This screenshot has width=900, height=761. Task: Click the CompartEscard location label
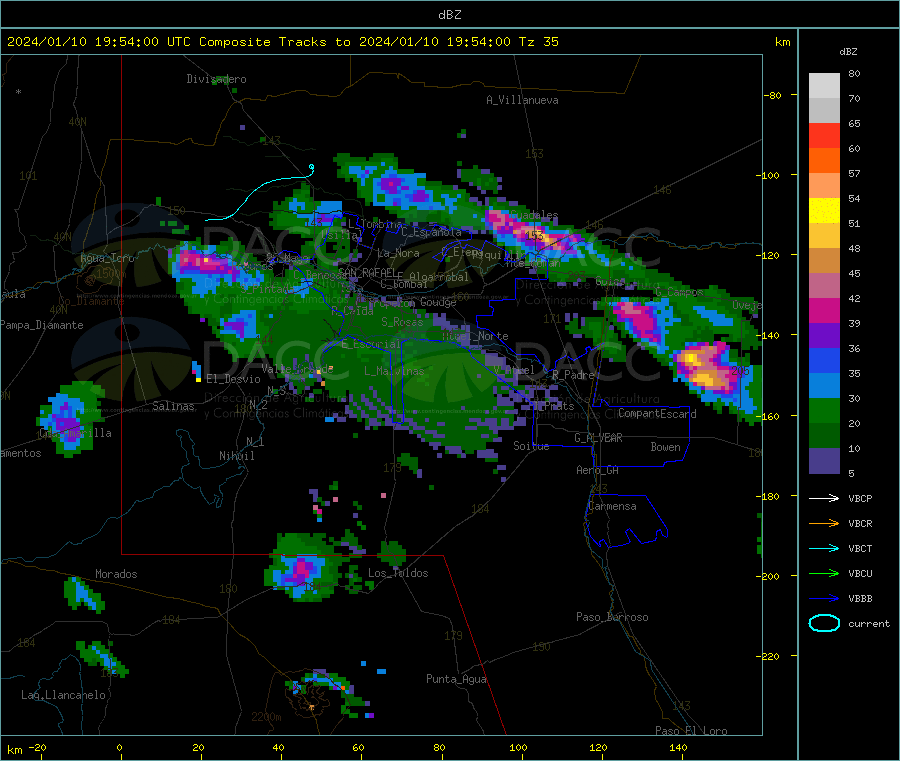point(657,414)
